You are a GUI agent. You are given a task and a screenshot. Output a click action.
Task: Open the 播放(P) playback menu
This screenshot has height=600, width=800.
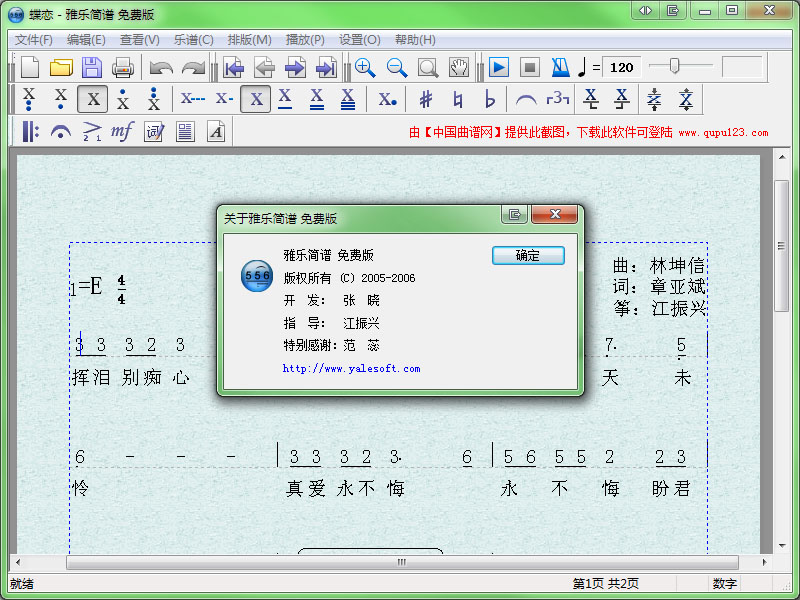pos(305,40)
